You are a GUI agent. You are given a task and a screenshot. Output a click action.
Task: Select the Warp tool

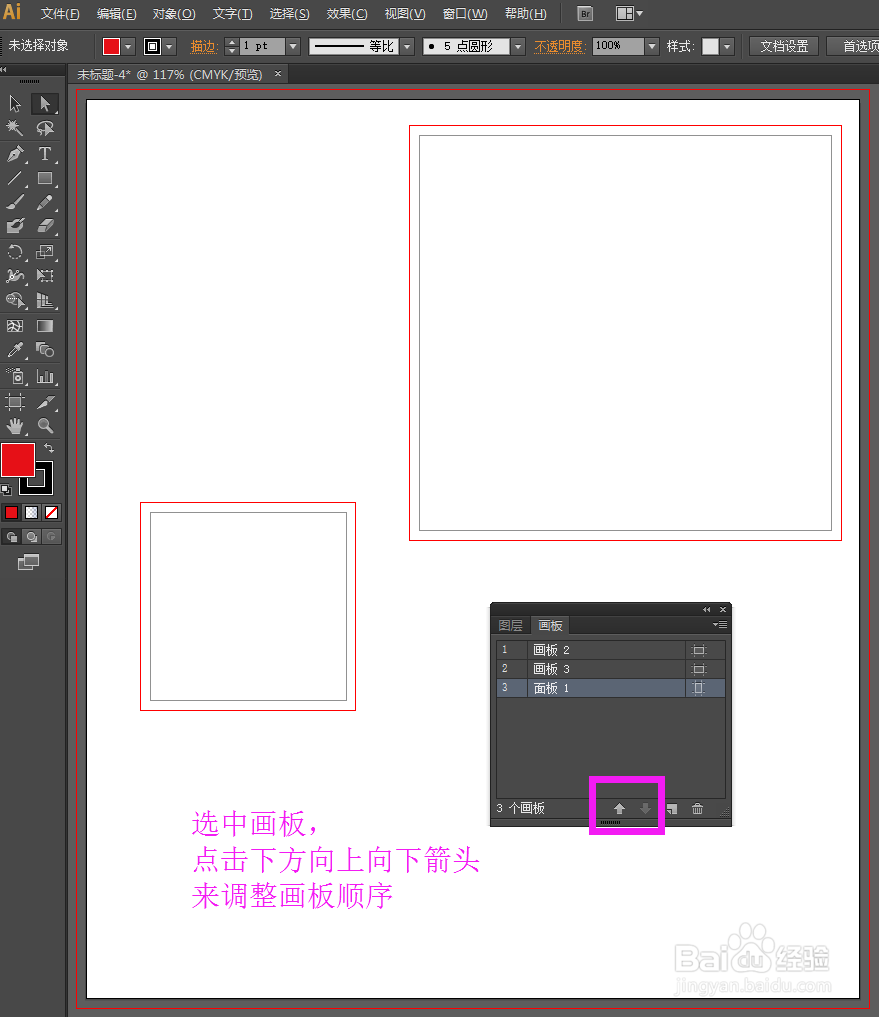coord(15,276)
